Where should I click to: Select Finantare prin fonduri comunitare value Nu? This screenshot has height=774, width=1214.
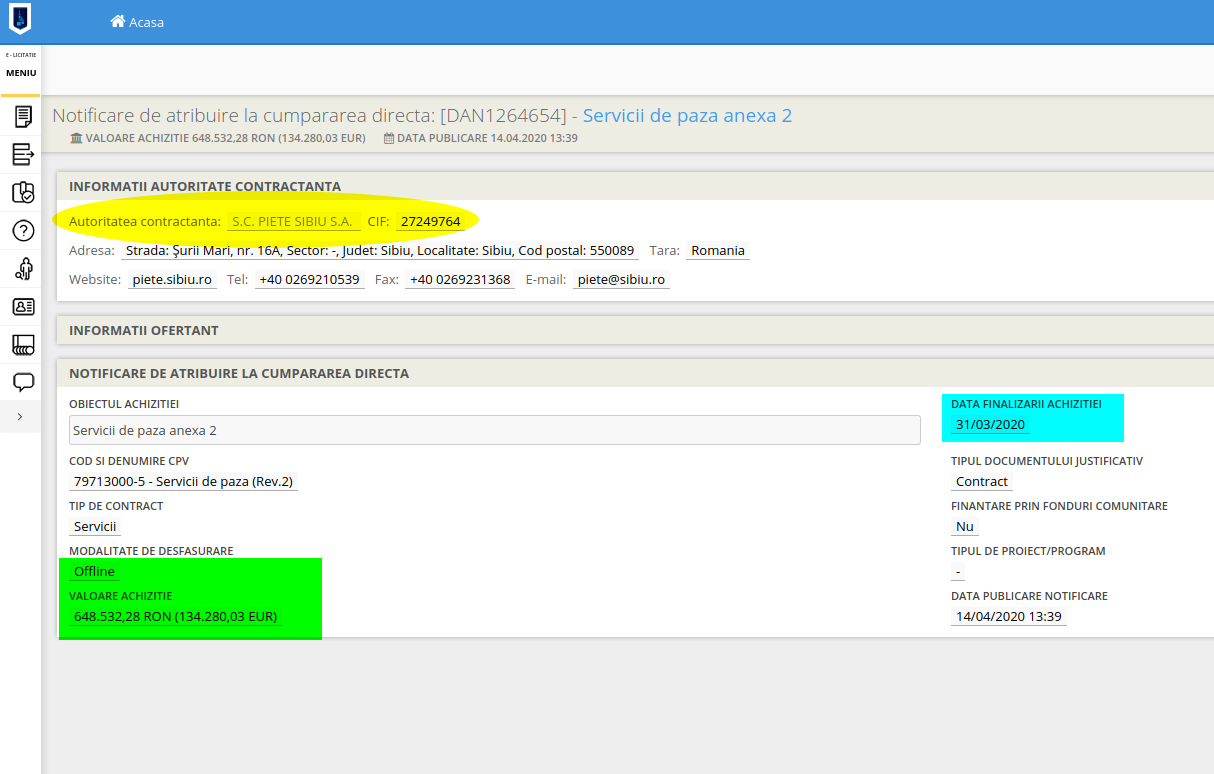pyautogui.click(x=964, y=527)
